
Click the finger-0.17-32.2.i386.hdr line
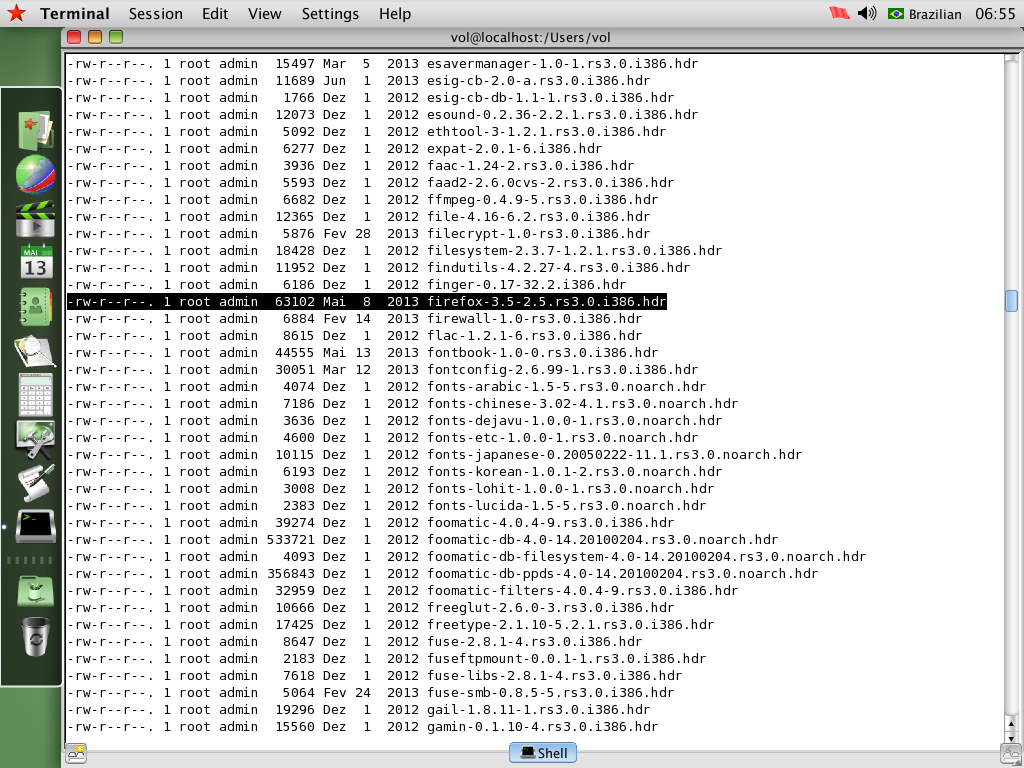click(x=347, y=285)
